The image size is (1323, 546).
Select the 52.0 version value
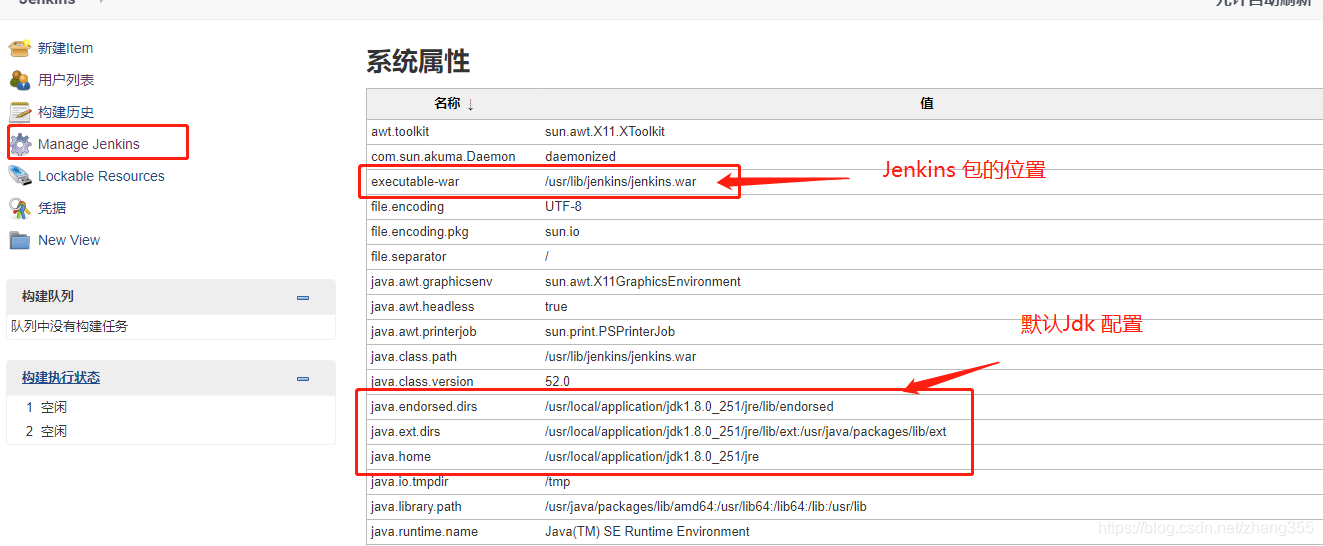click(x=557, y=381)
